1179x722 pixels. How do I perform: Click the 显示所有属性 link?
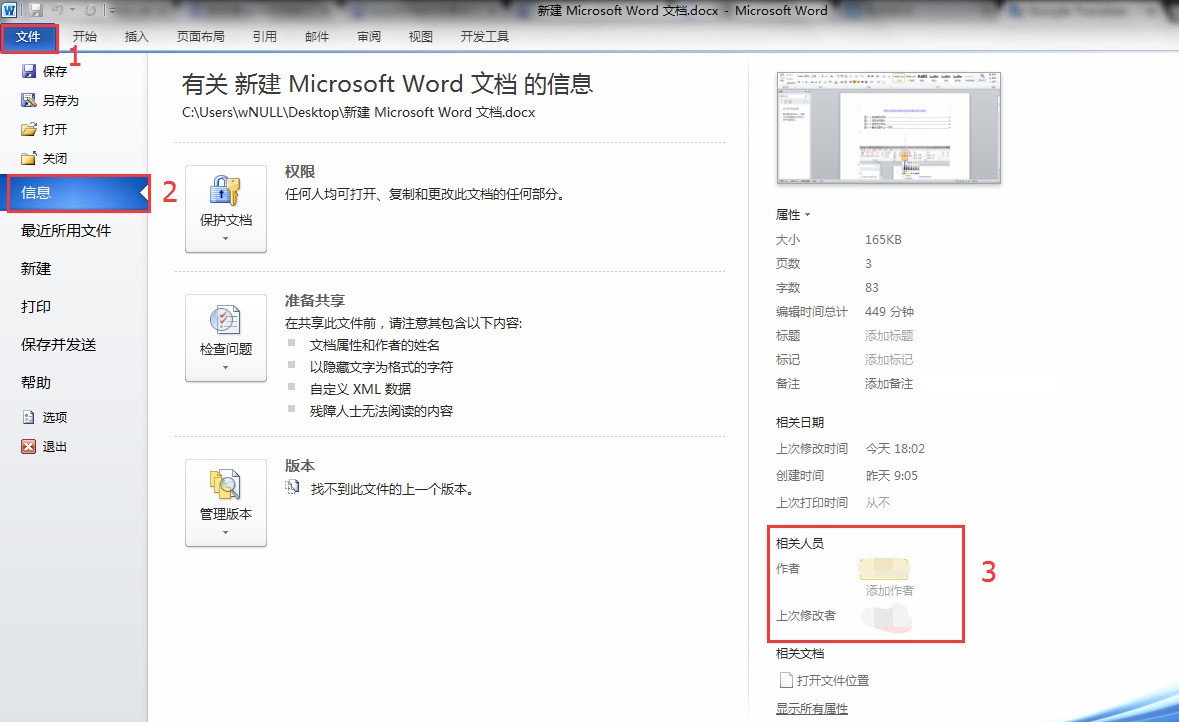pyautogui.click(x=812, y=708)
